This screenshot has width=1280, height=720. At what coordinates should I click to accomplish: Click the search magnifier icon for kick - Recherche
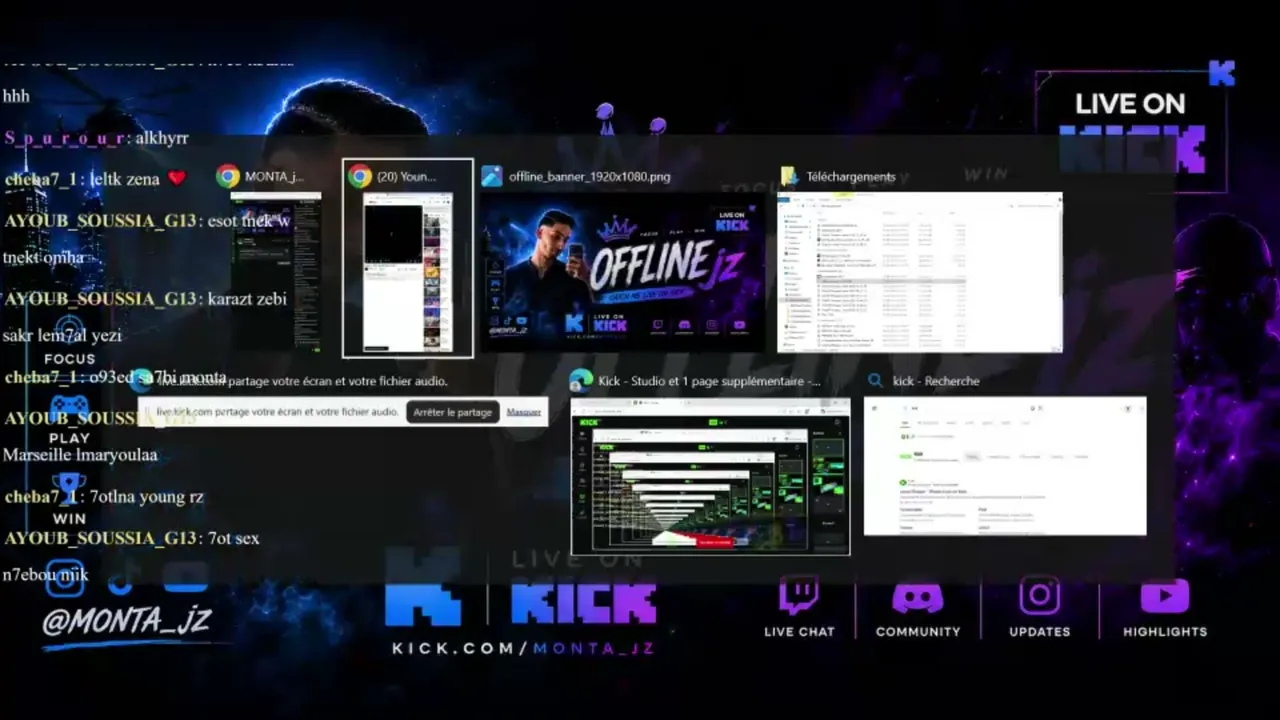coord(875,381)
